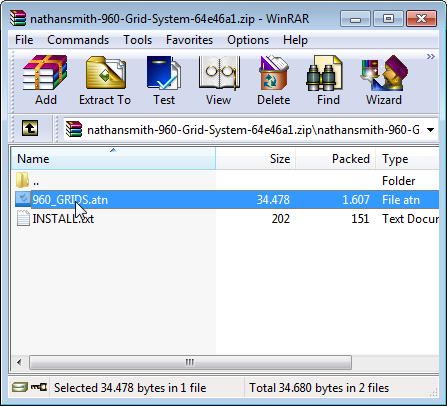
Task: Click the Folder type cell
Action: point(399,180)
